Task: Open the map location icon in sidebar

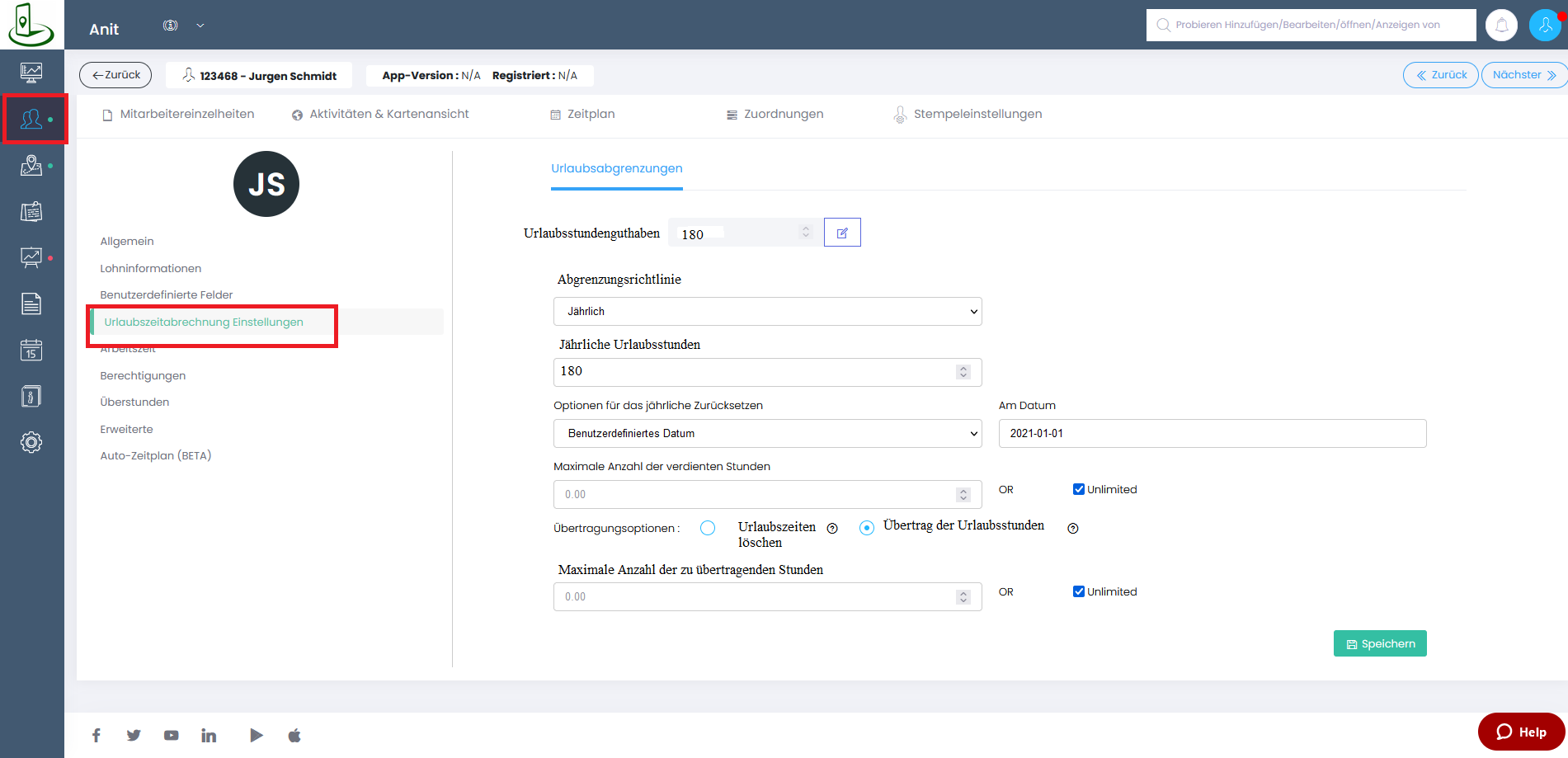Action: (31, 166)
